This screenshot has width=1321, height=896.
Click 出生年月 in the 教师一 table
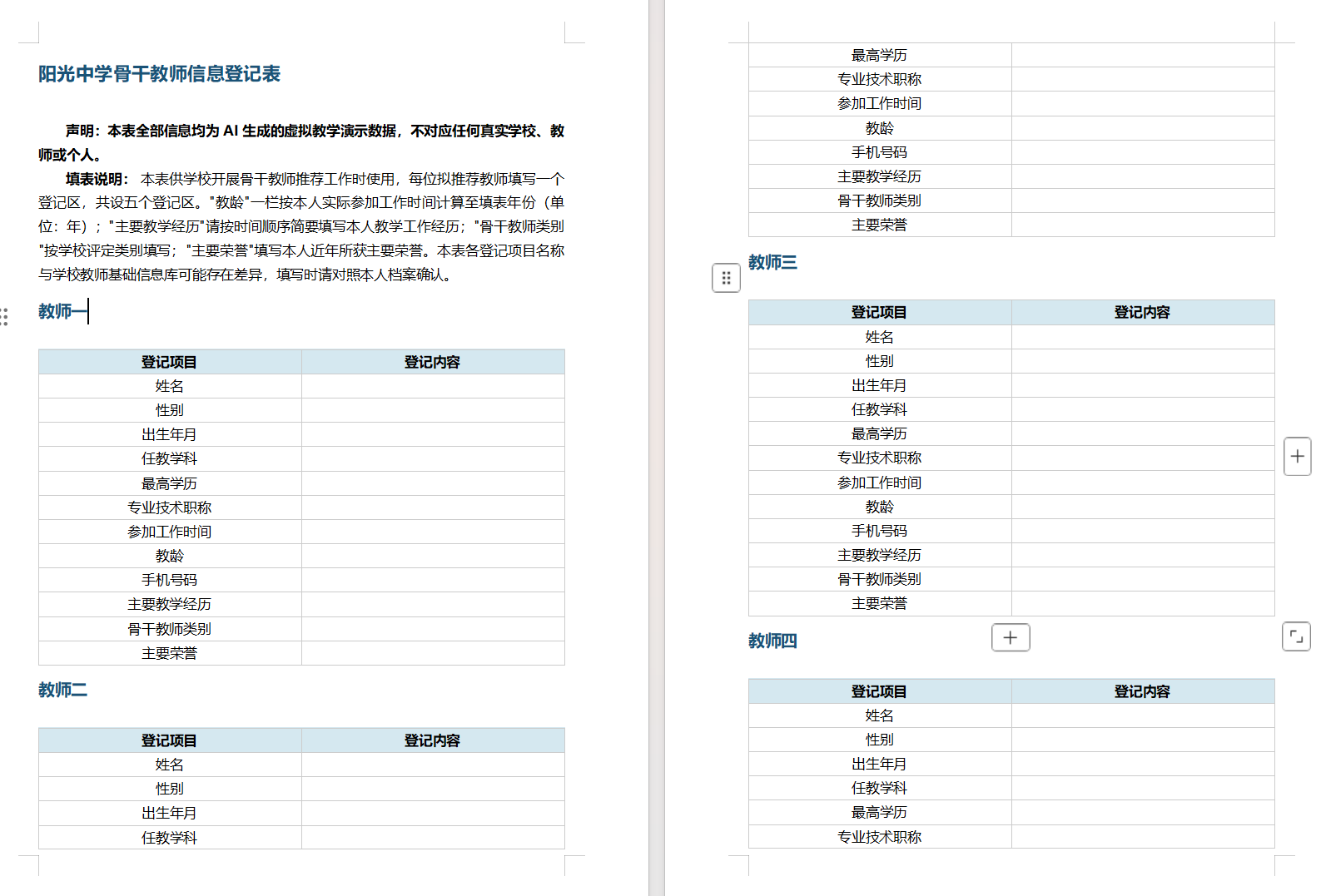(x=169, y=434)
